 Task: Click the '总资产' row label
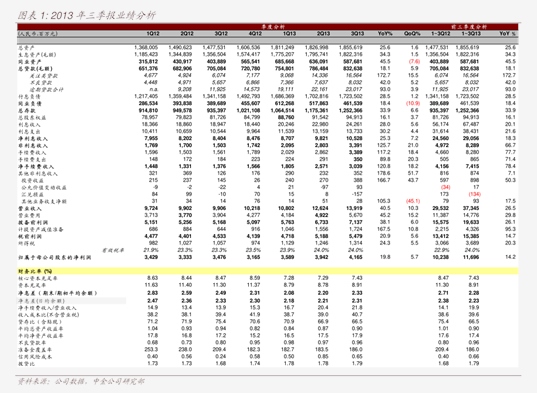pyautogui.click(x=26, y=48)
